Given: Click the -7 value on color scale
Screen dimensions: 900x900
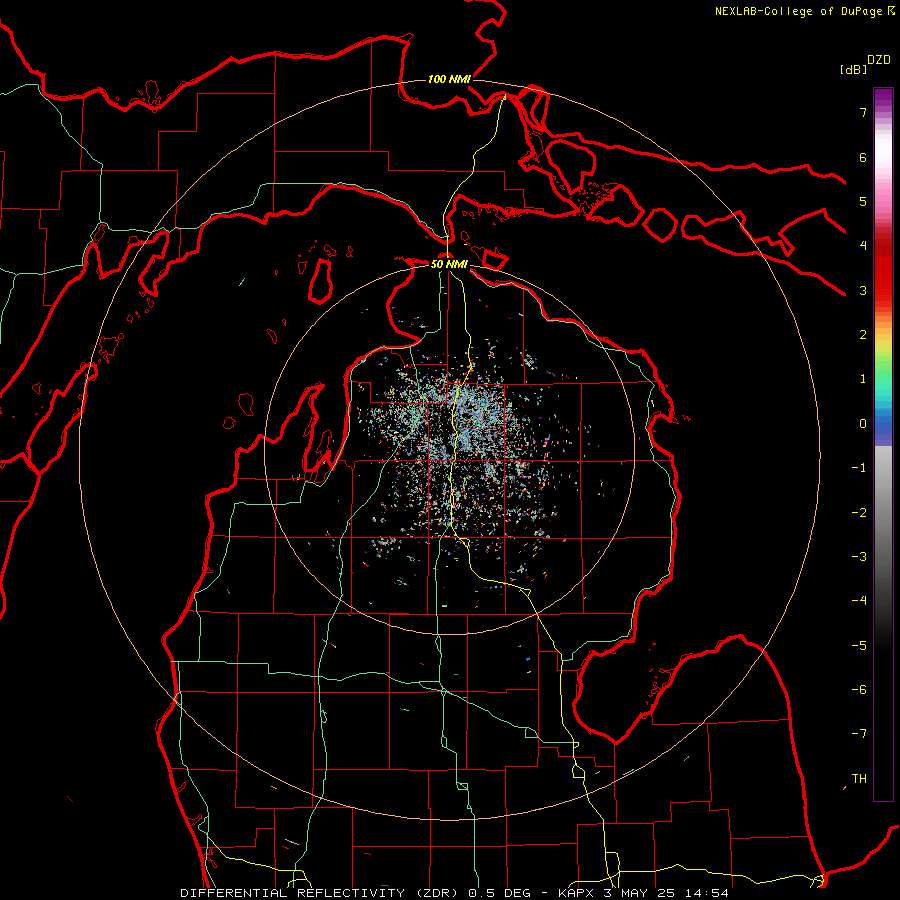Looking at the screenshot, I should click(859, 734).
